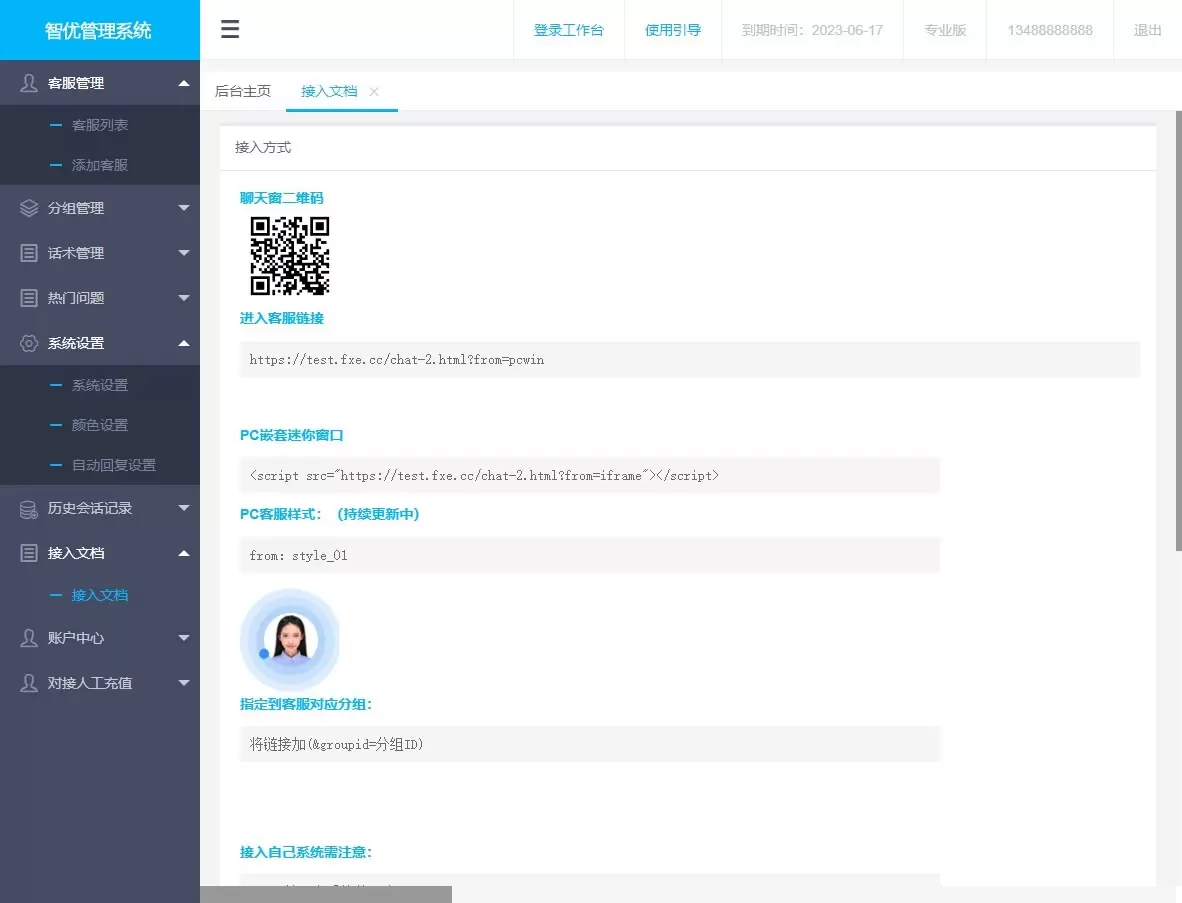Expand the 历史会话记录 section arrow

[x=184, y=508]
